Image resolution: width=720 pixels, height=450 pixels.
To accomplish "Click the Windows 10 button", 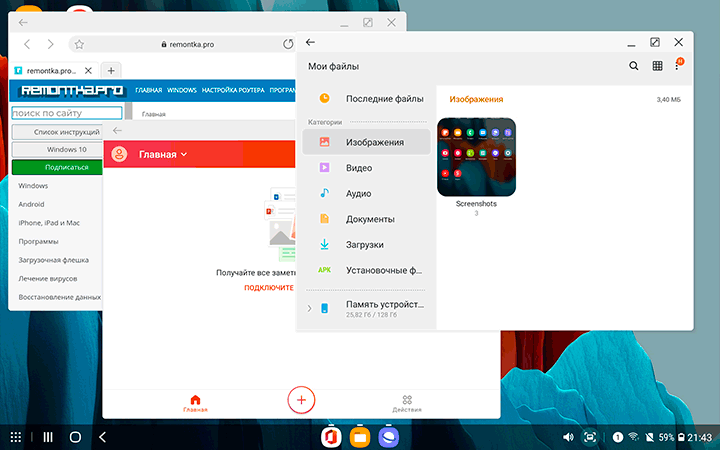I will (x=57, y=149).
